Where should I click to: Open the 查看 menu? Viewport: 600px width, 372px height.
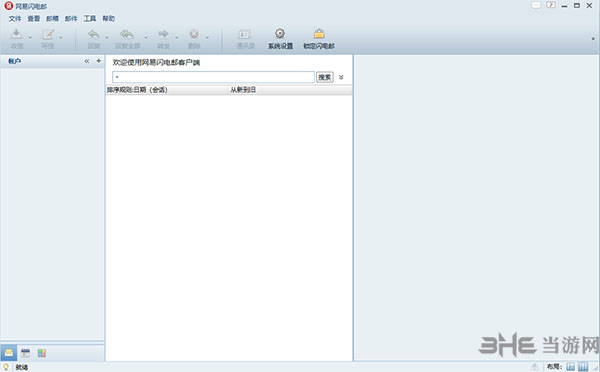click(x=34, y=18)
